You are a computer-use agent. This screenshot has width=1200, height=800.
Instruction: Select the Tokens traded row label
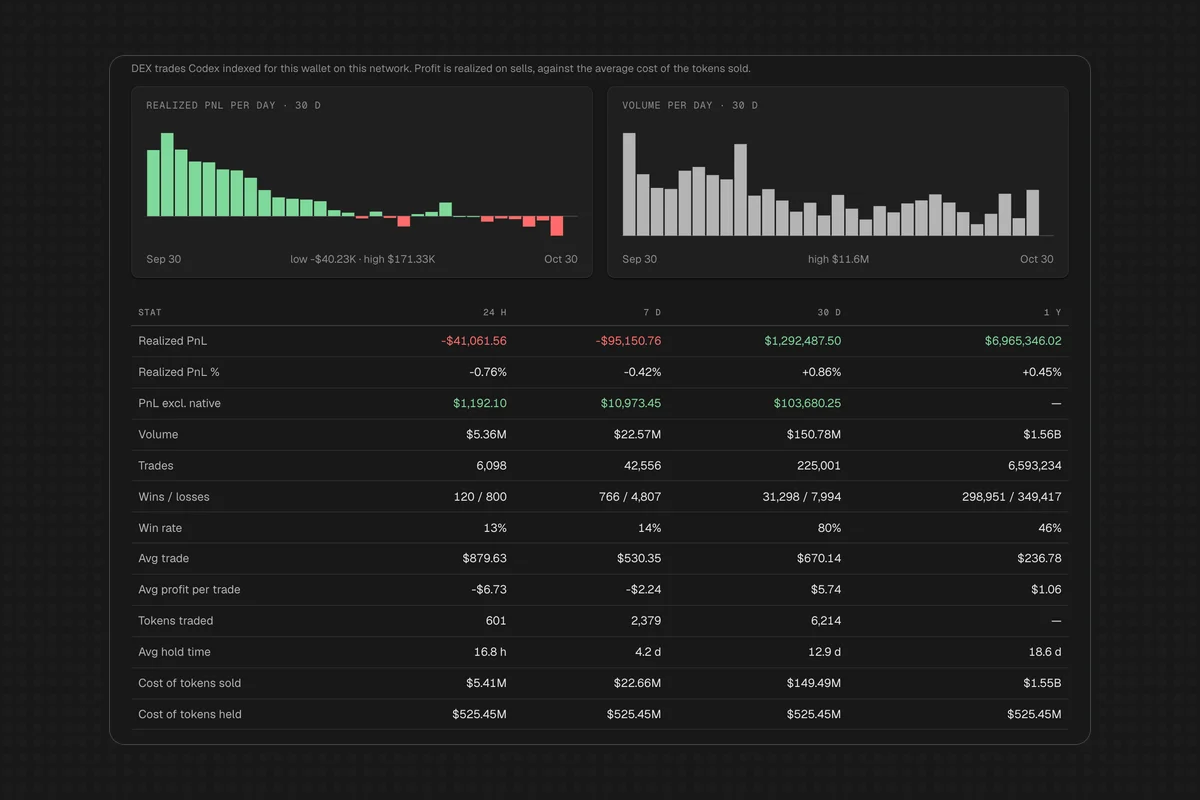[x=175, y=620]
